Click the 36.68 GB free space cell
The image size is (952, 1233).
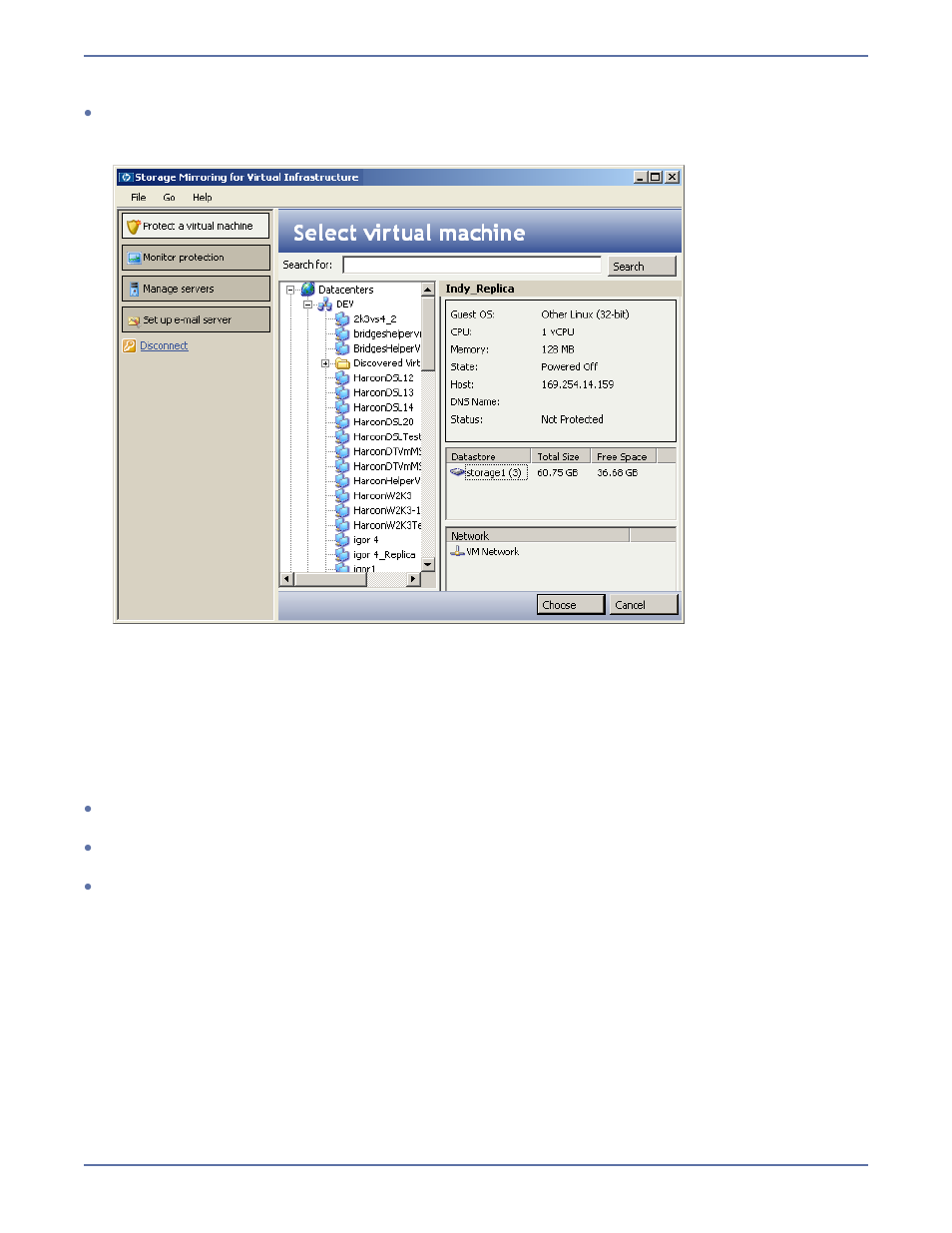click(618, 473)
